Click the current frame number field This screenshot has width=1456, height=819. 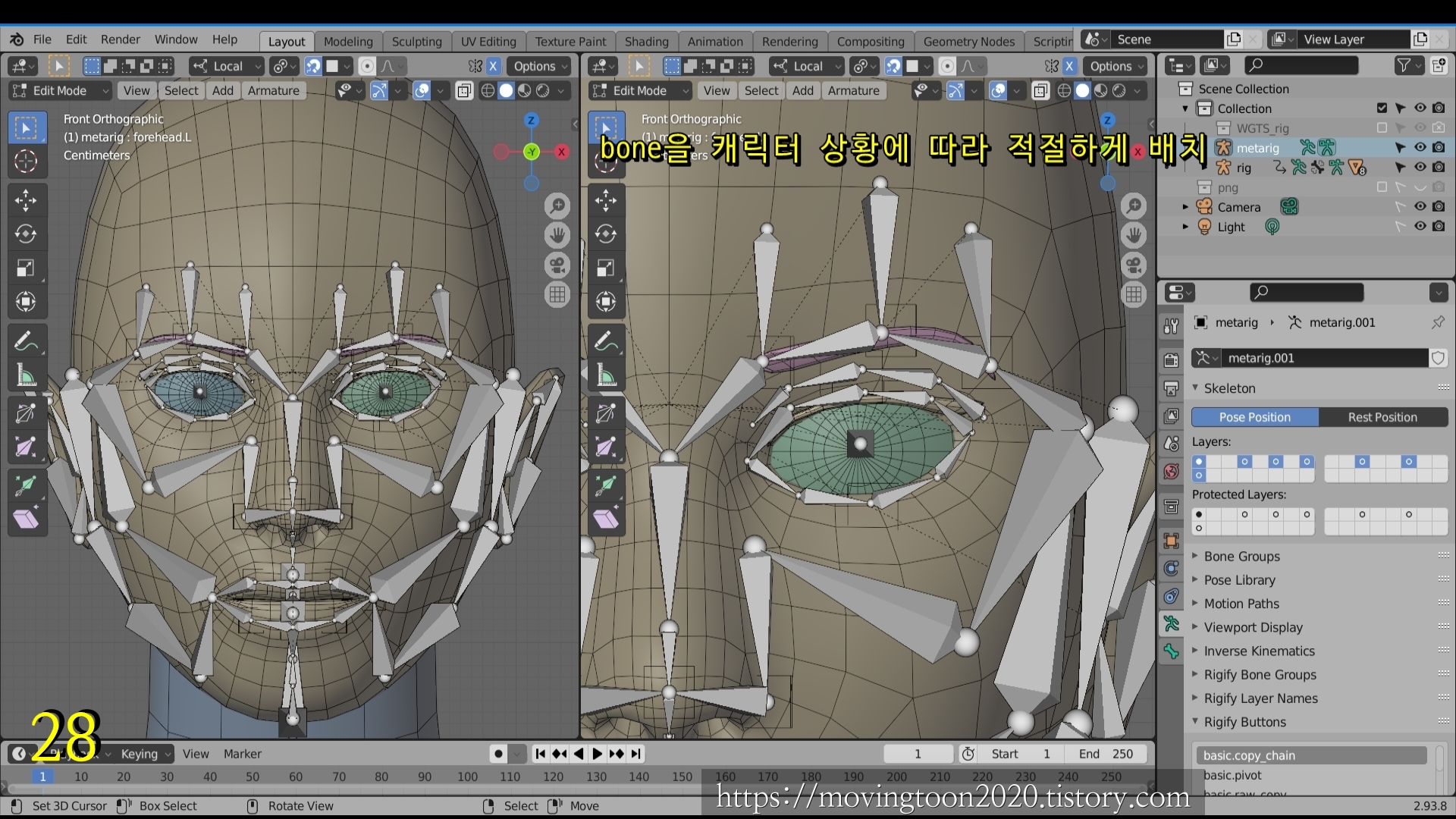[918, 754]
